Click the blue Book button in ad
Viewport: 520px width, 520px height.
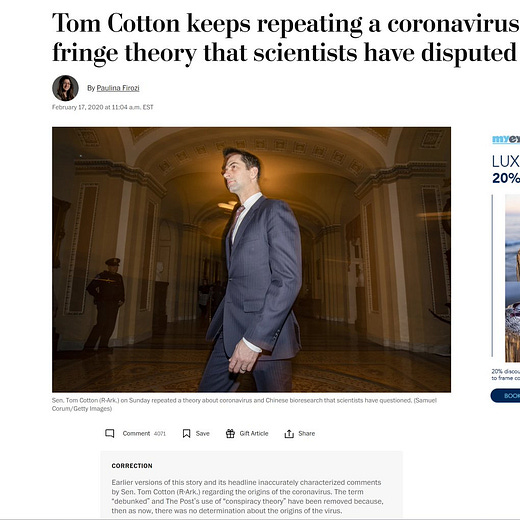pos(505,396)
